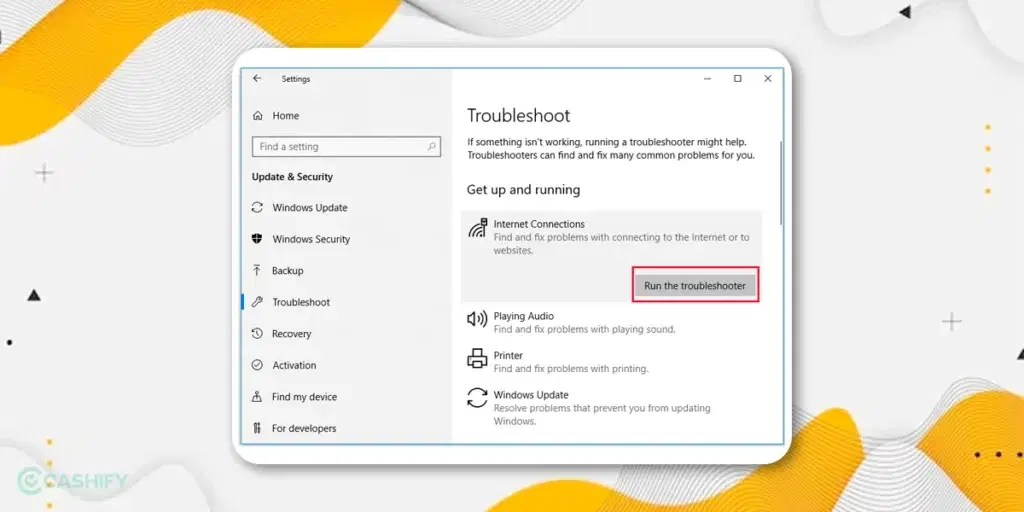
Task: Click the Troubleshoot wrench icon
Action: 257,302
